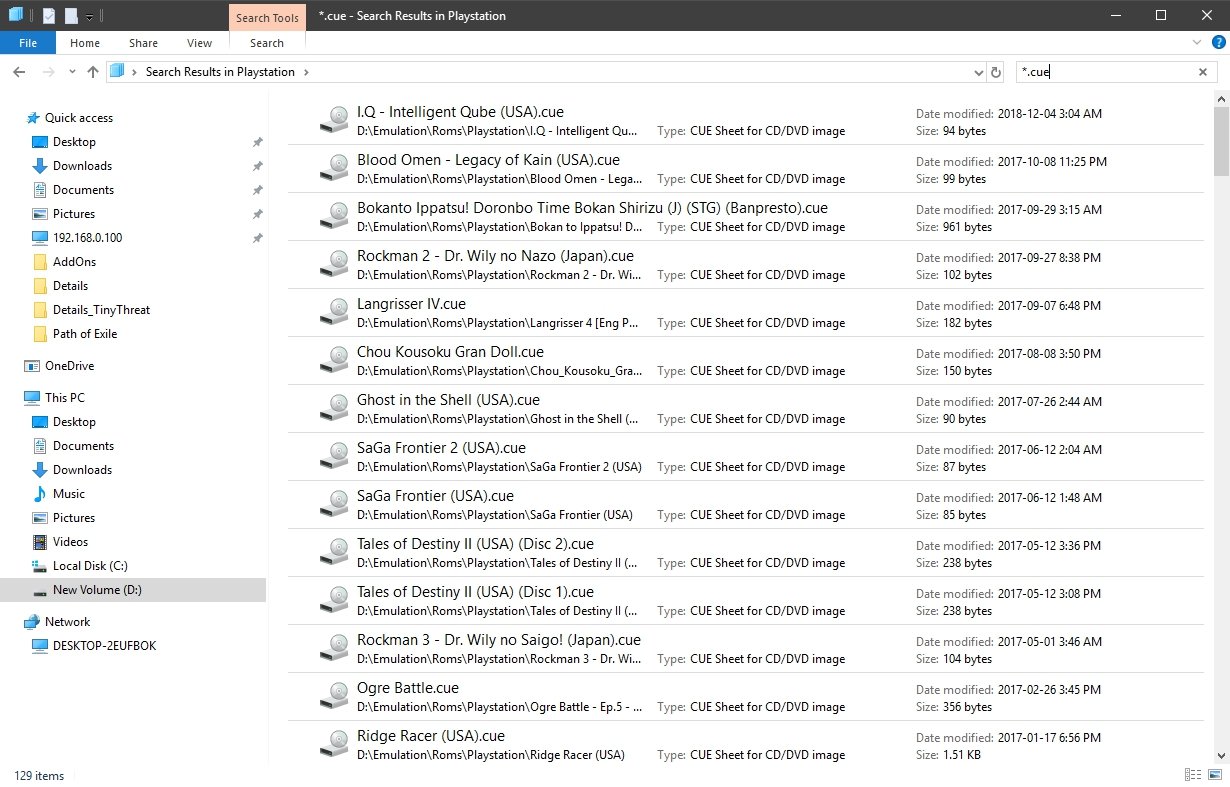Screen dimensions: 1230x787
Task: Open the Share ribbon tab
Action: [x=143, y=43]
